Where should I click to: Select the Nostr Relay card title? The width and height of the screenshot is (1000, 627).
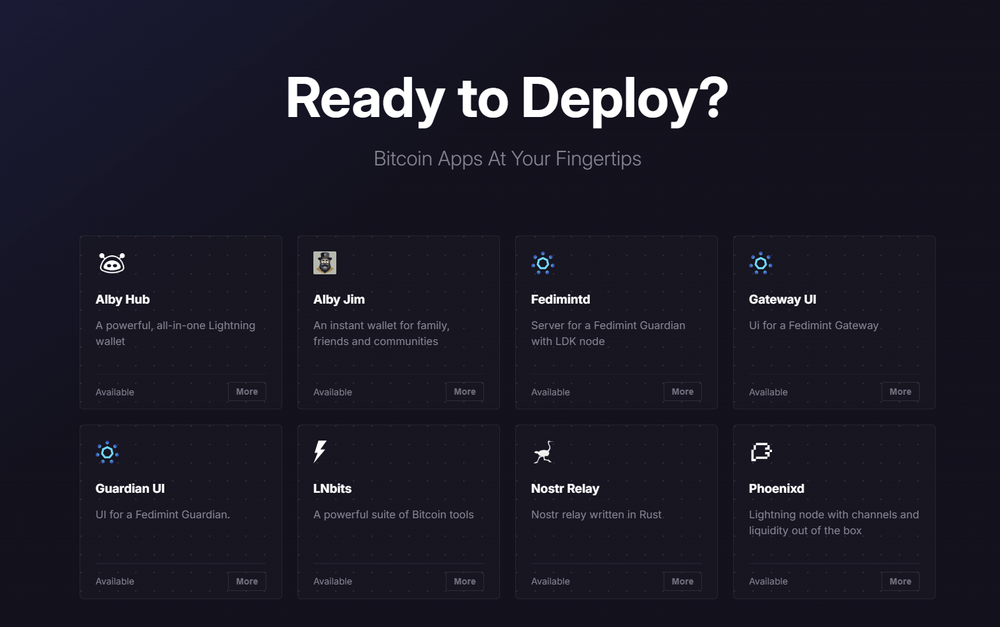click(565, 489)
